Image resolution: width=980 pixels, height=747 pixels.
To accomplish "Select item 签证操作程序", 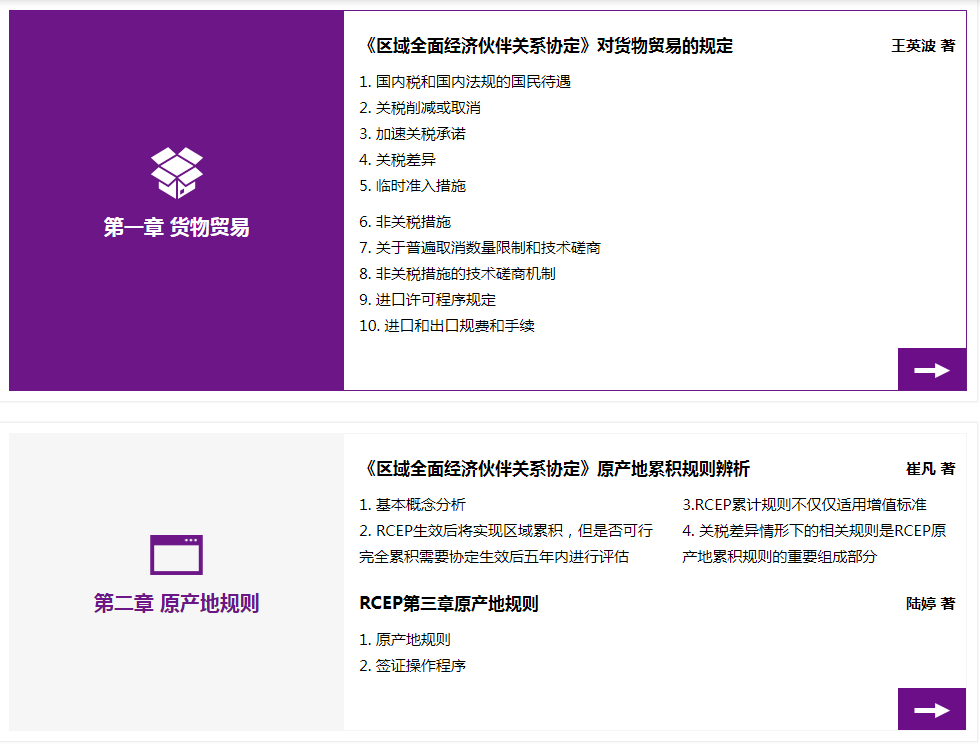I will coord(412,666).
